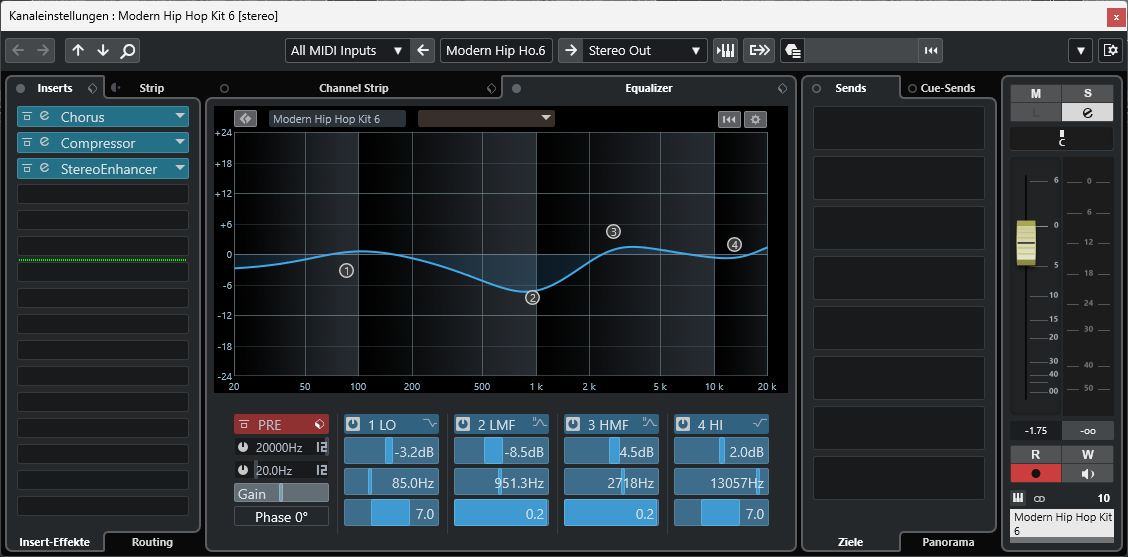
Task: Click the search magnifier icon in the toolbar
Action: pyautogui.click(x=128, y=50)
